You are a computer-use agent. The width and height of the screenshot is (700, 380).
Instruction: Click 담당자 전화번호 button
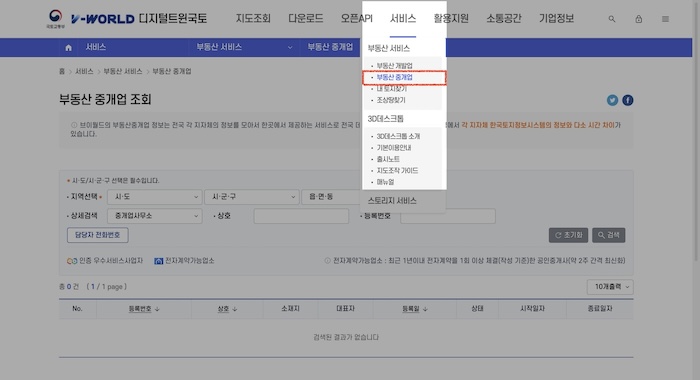tap(97, 235)
